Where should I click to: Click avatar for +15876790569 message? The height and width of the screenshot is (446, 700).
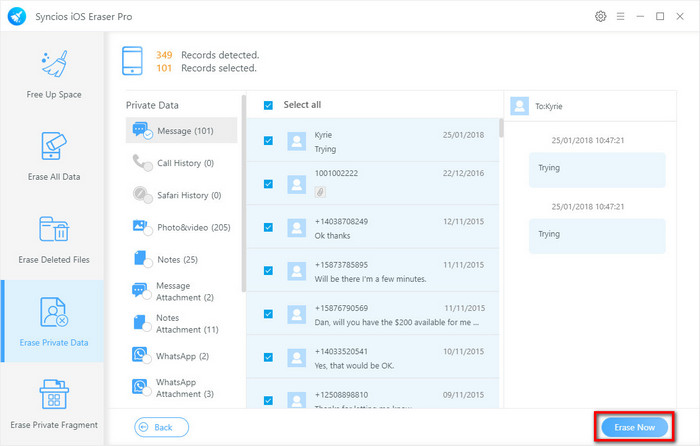click(296, 314)
